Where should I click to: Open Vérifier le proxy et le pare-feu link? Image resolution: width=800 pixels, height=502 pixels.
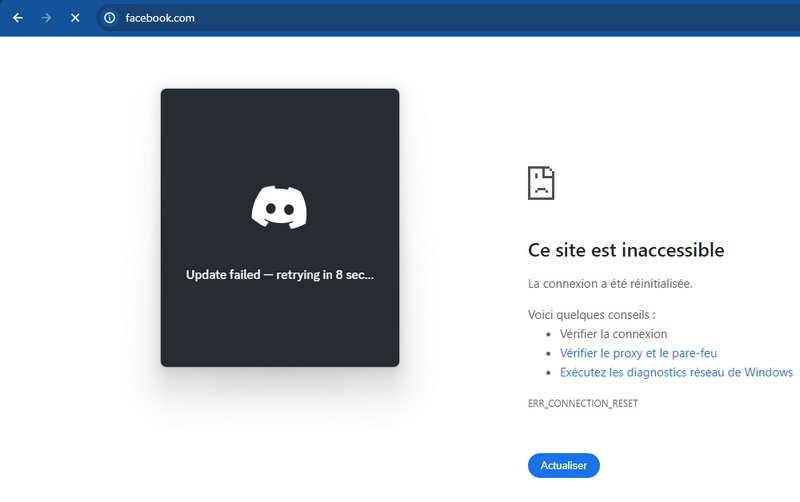click(x=638, y=353)
